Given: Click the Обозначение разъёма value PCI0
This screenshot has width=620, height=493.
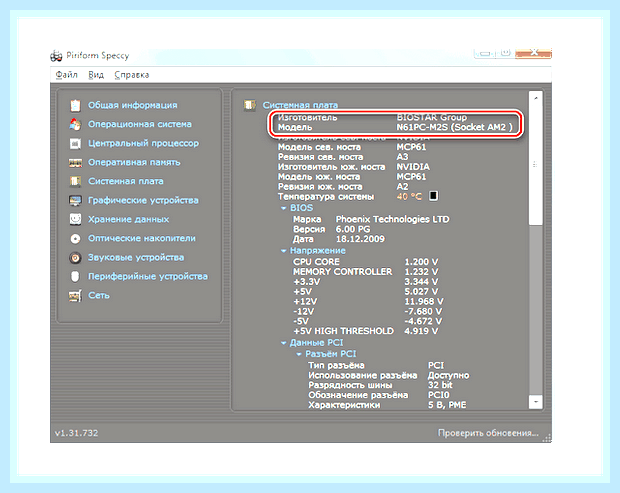Looking at the screenshot, I should coord(439,395).
